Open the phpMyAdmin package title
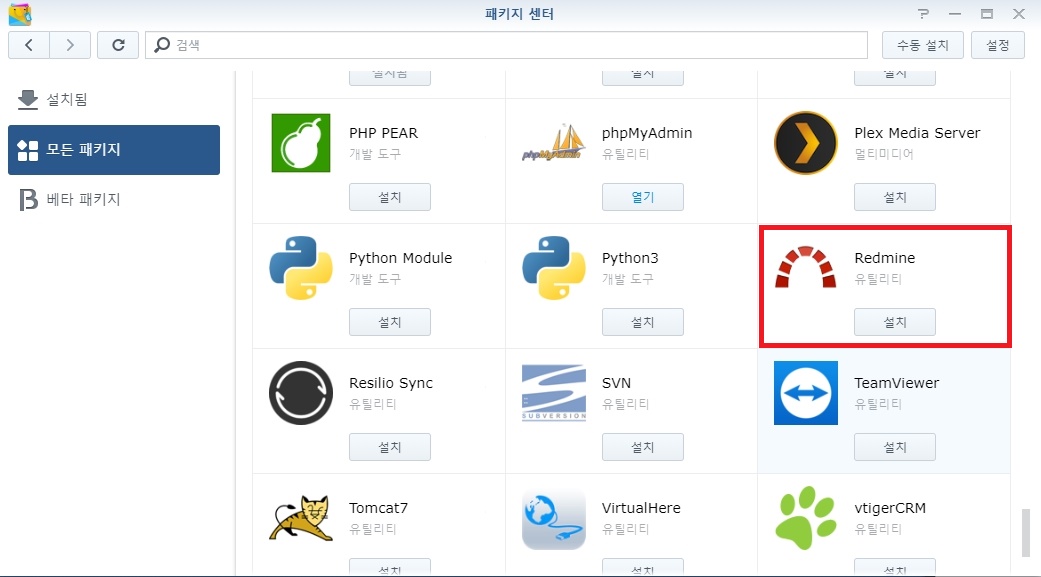The width and height of the screenshot is (1041, 577). [x=647, y=133]
